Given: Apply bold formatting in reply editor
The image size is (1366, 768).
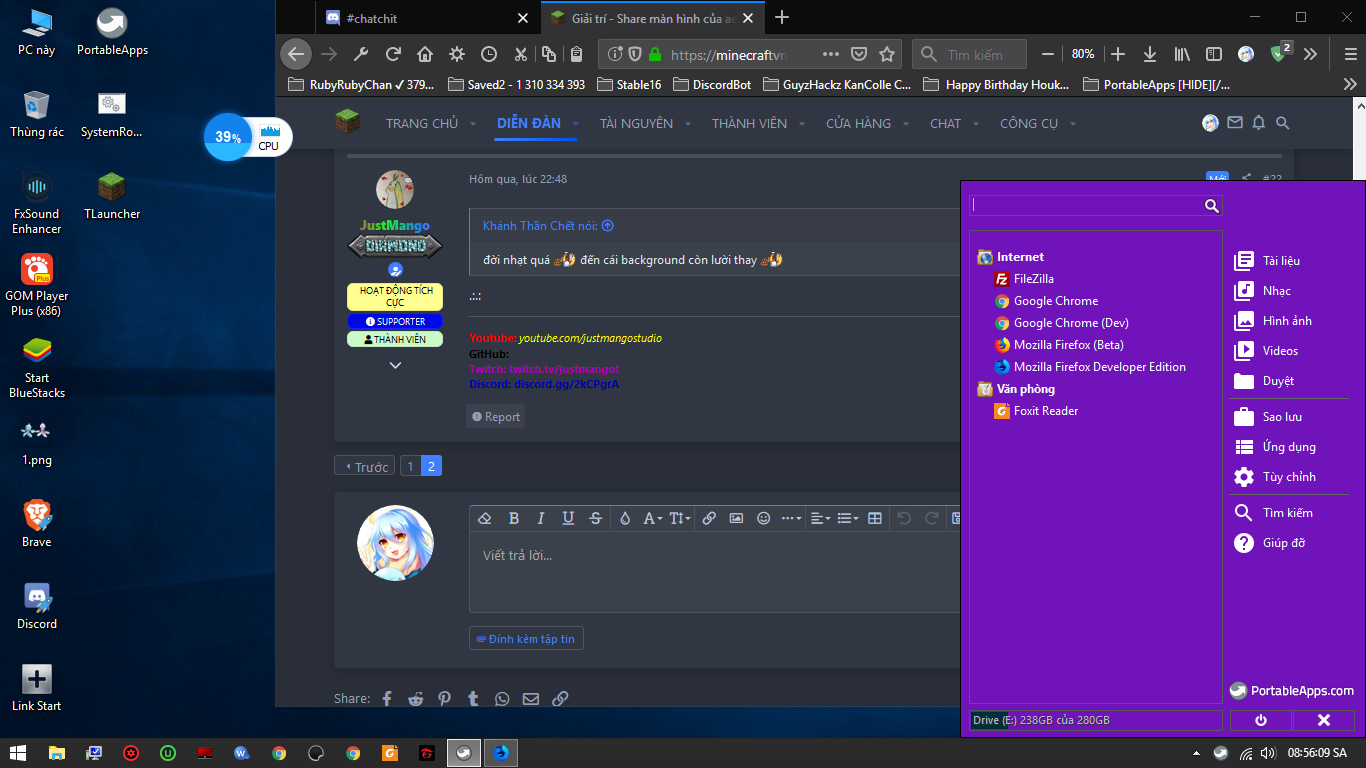Looking at the screenshot, I should [514, 518].
